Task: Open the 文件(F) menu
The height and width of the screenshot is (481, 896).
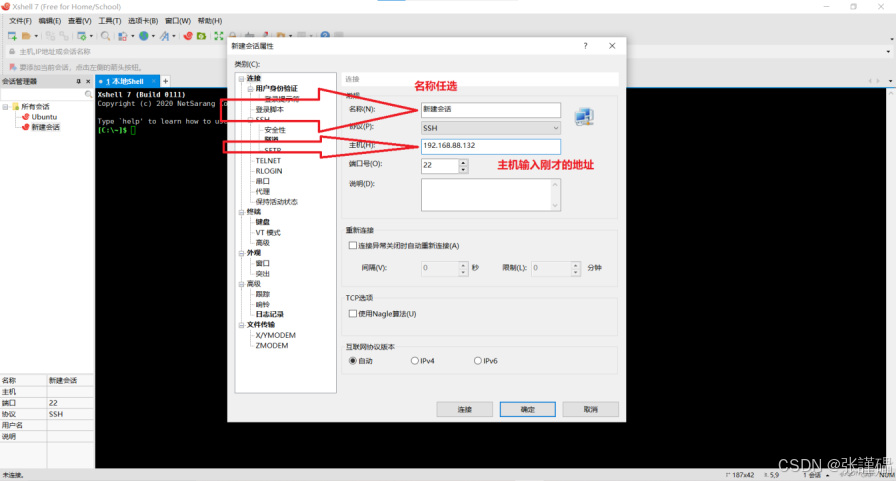Action: point(20,21)
